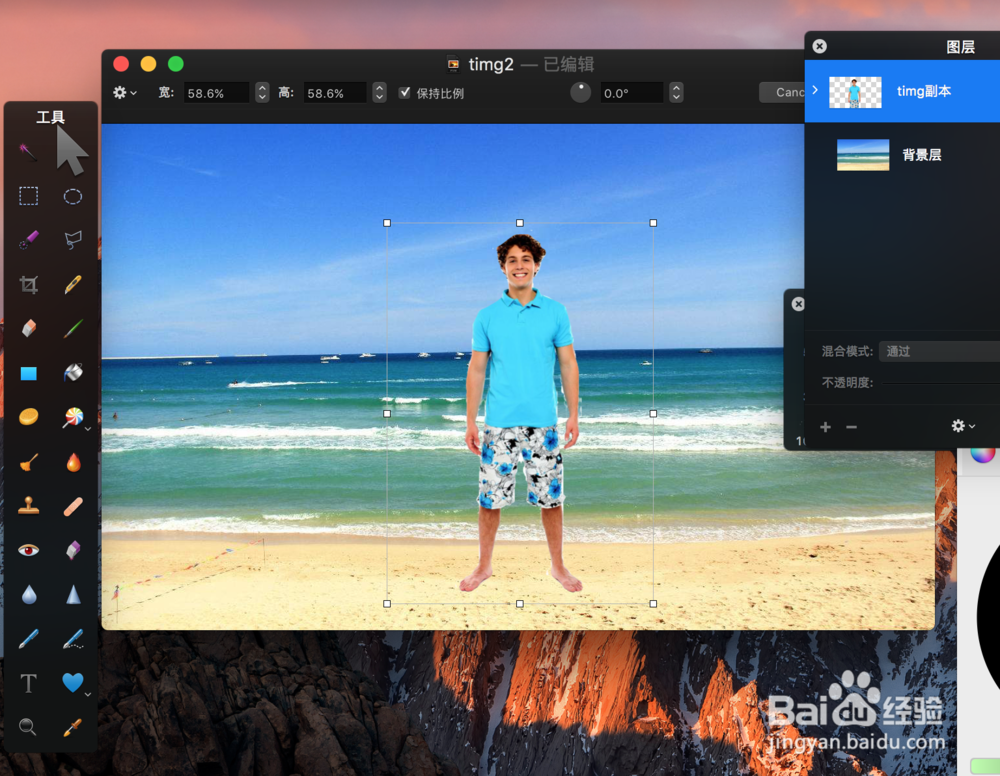Activate the Type tool

tap(28, 683)
